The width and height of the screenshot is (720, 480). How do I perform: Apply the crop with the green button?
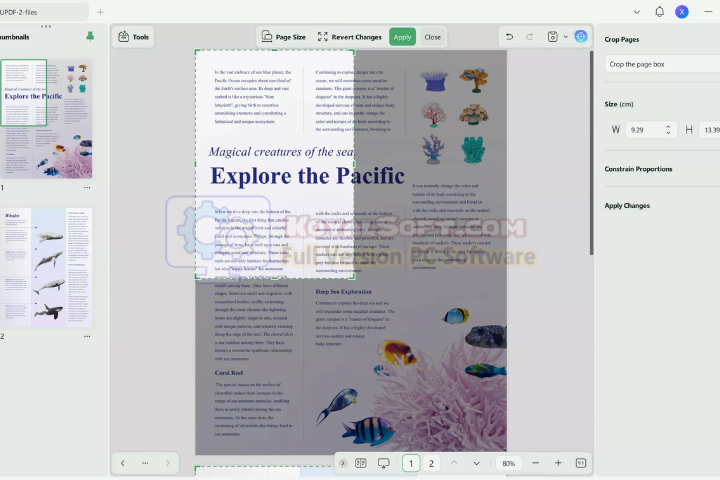[x=402, y=37]
